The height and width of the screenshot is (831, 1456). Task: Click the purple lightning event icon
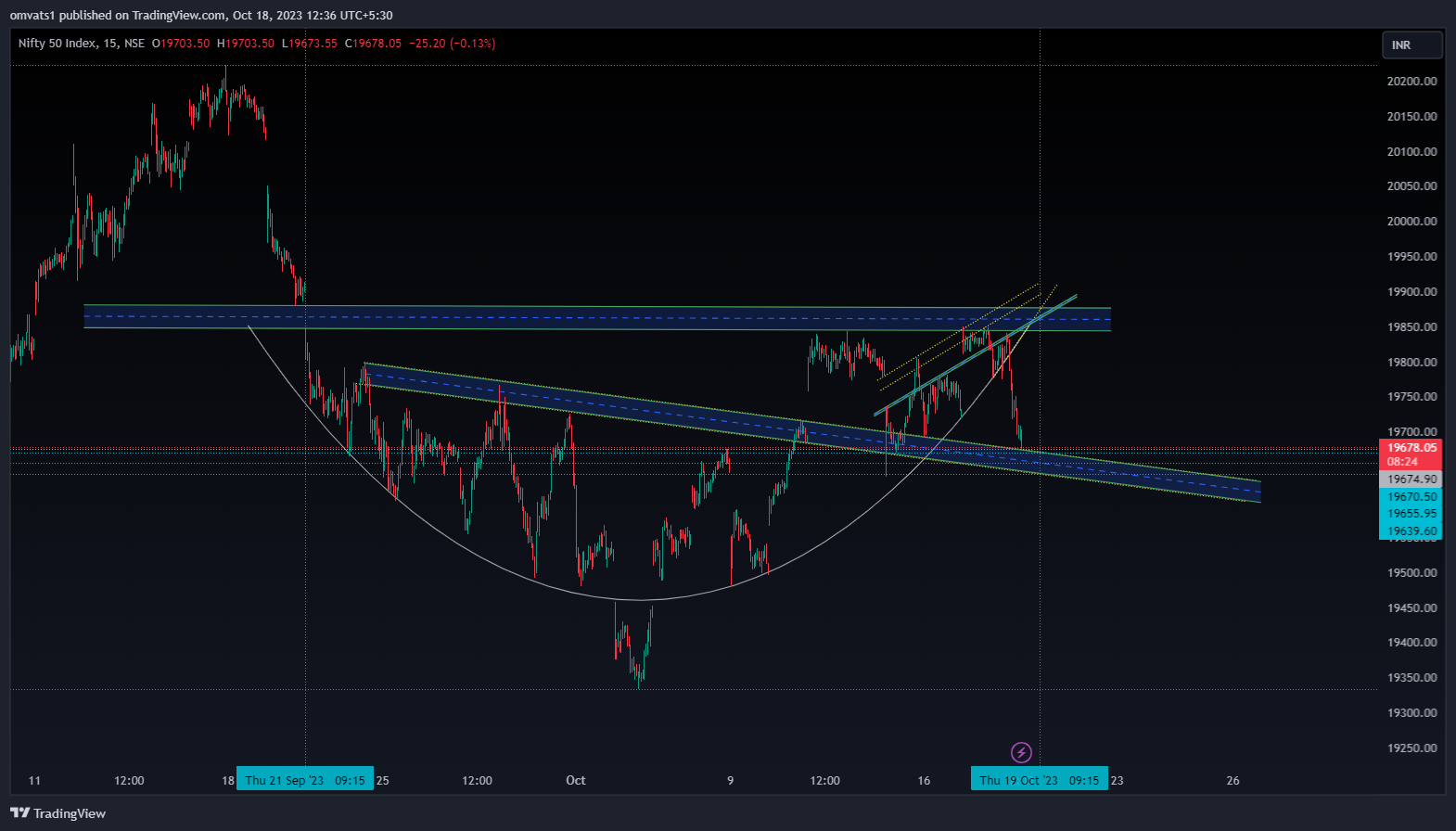click(1021, 752)
